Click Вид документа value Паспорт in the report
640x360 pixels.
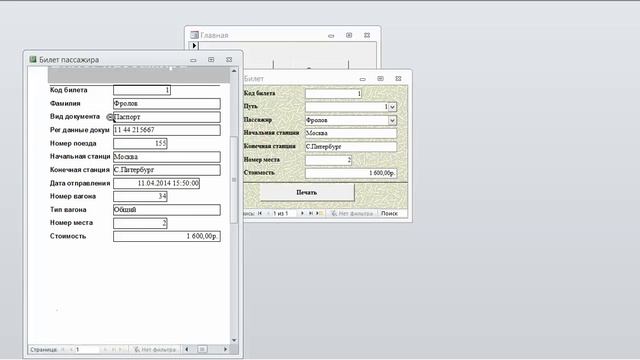tap(167, 117)
